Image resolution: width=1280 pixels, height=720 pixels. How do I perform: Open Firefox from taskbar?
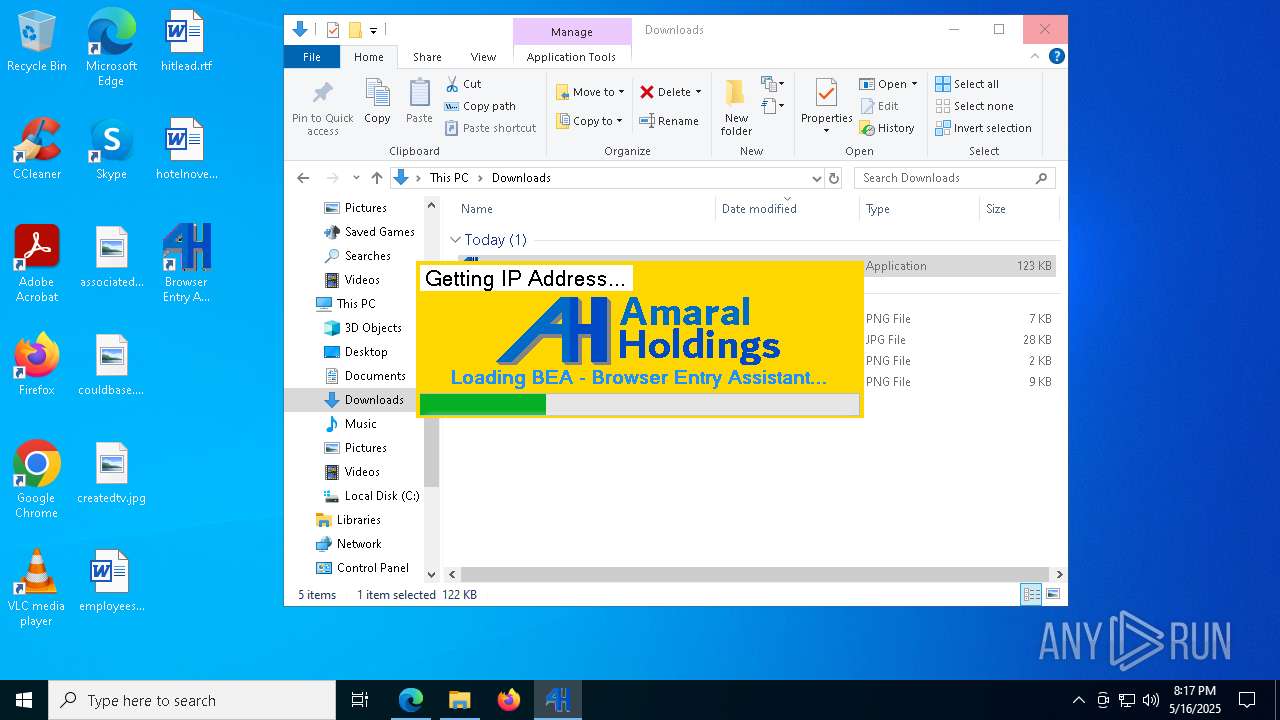[509, 700]
